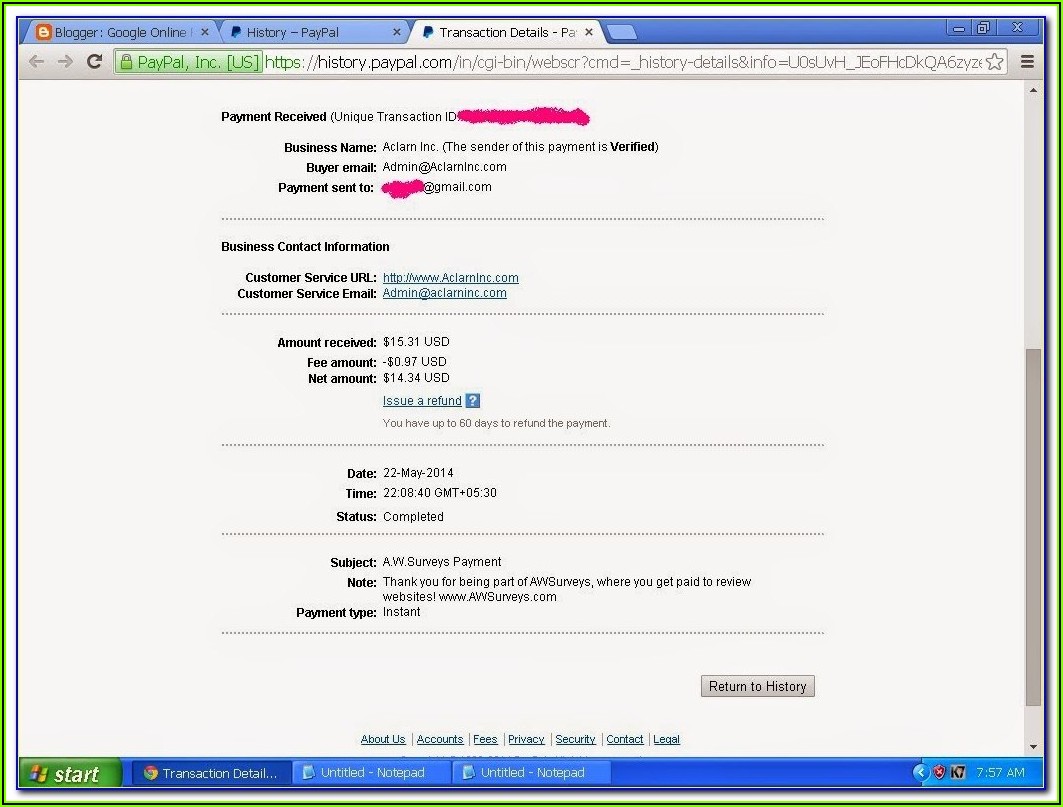1063x807 pixels.
Task: Click the browser Forward arrow
Action: point(65,62)
